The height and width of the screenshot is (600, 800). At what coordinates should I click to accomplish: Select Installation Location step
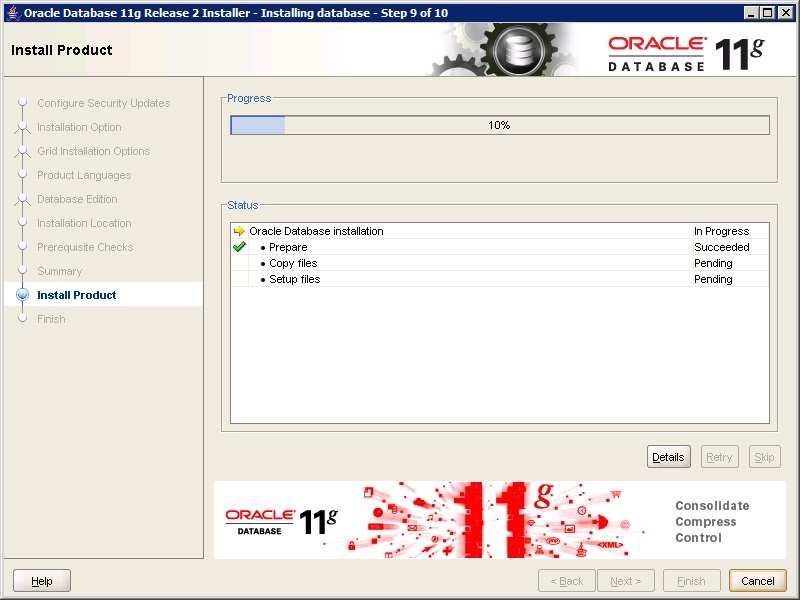click(x=84, y=223)
